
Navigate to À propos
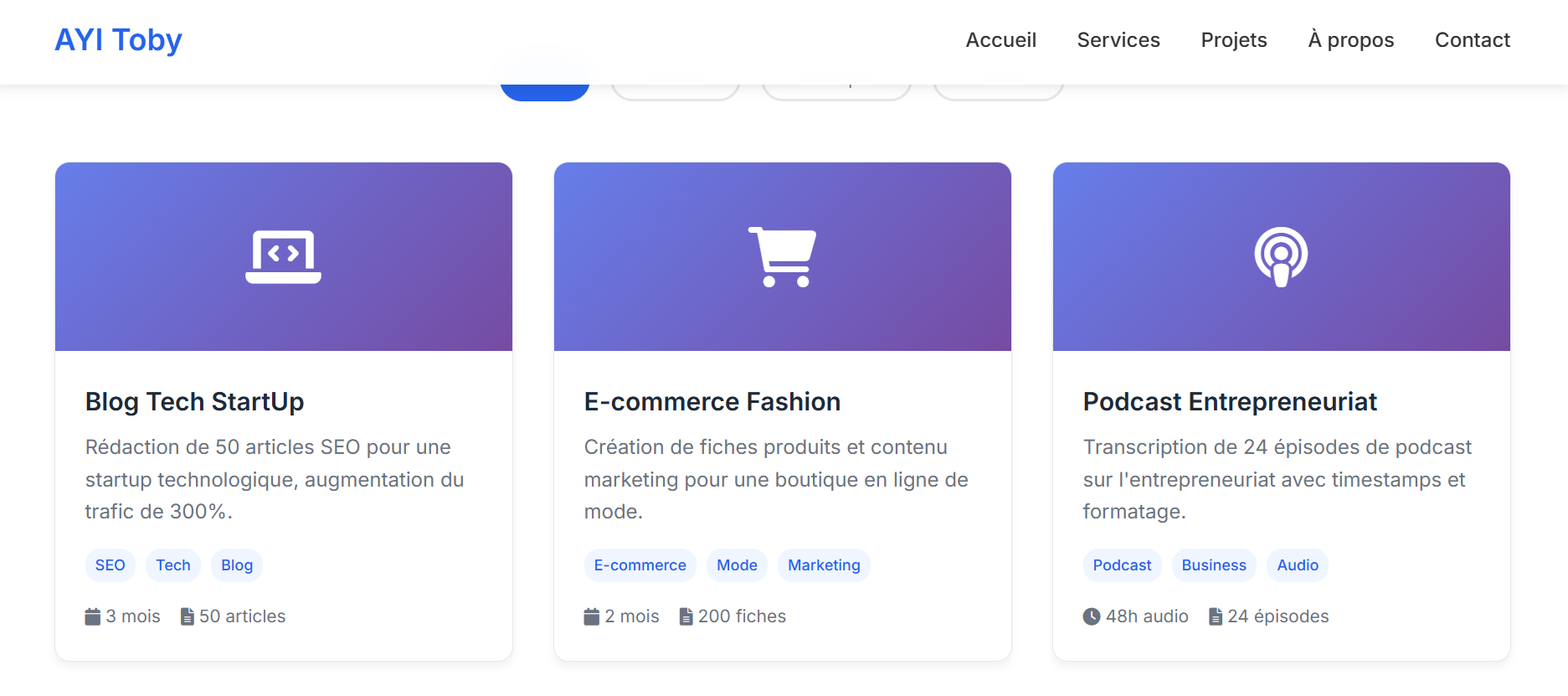click(x=1351, y=40)
